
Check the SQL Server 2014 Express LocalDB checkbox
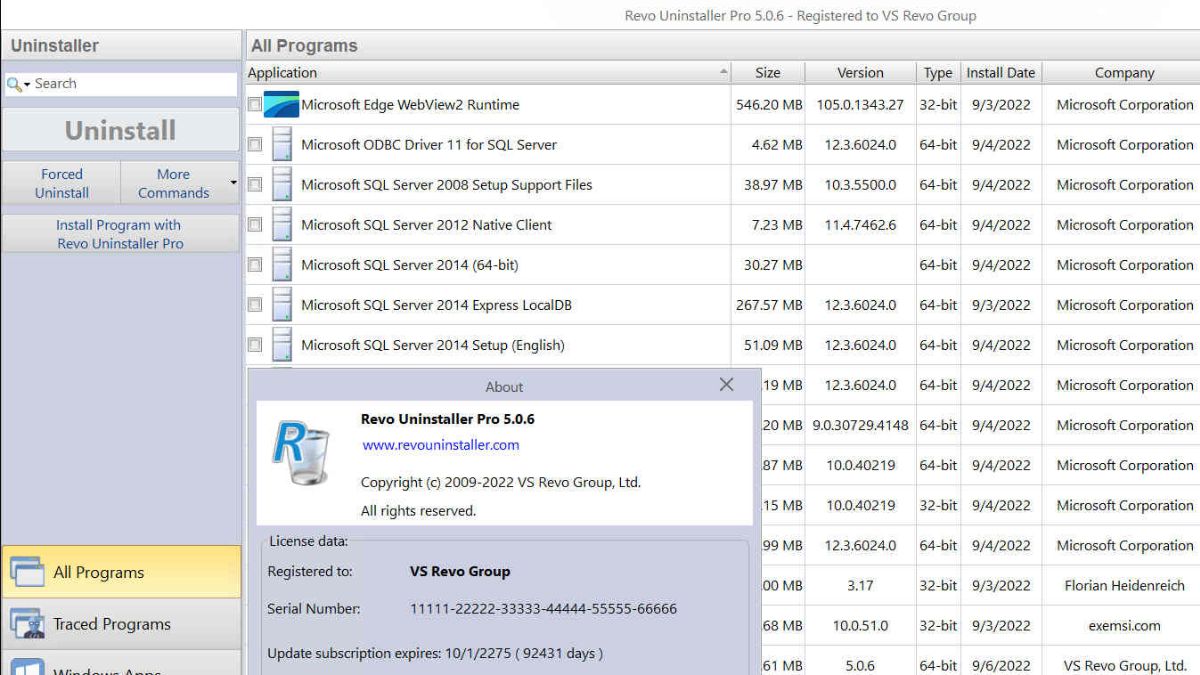[255, 304]
